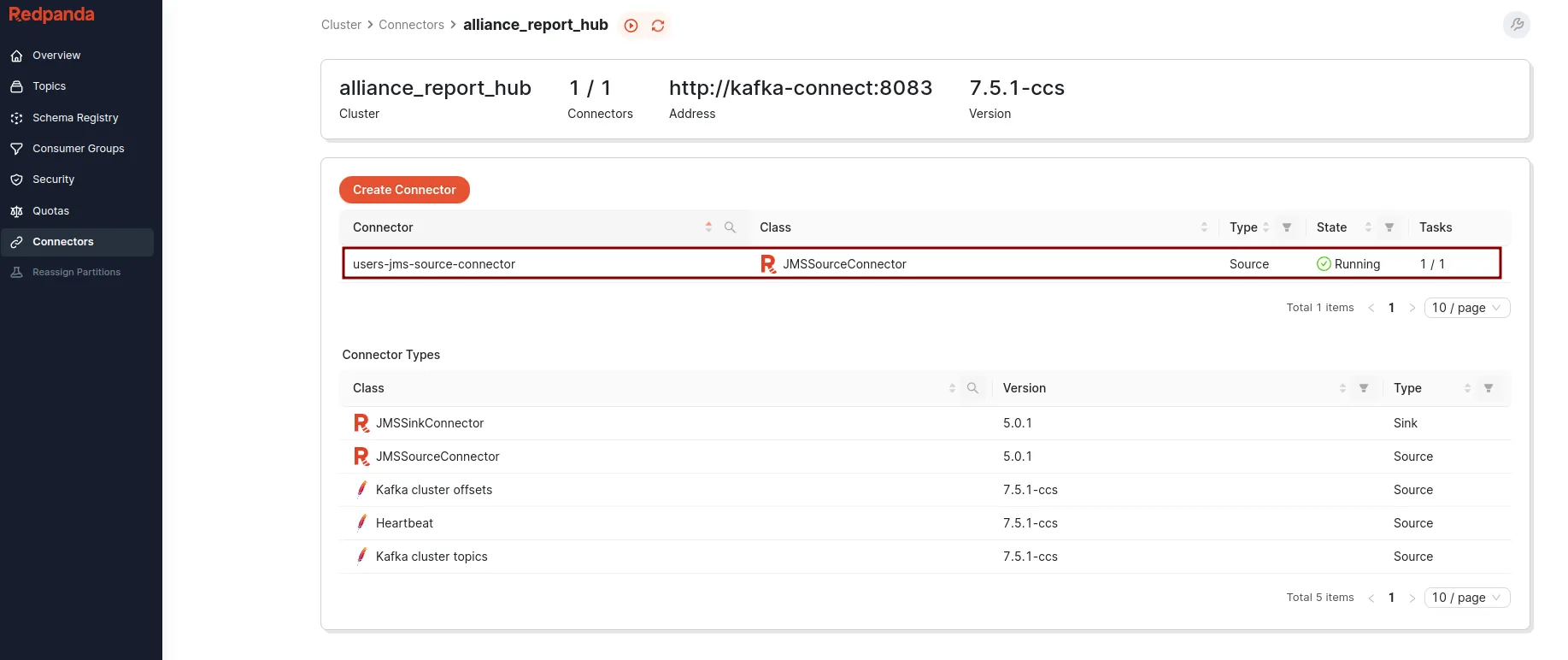Select the Consumer Groups sidebar item
Image resolution: width=1568 pixels, height=660 pixels.
point(79,149)
